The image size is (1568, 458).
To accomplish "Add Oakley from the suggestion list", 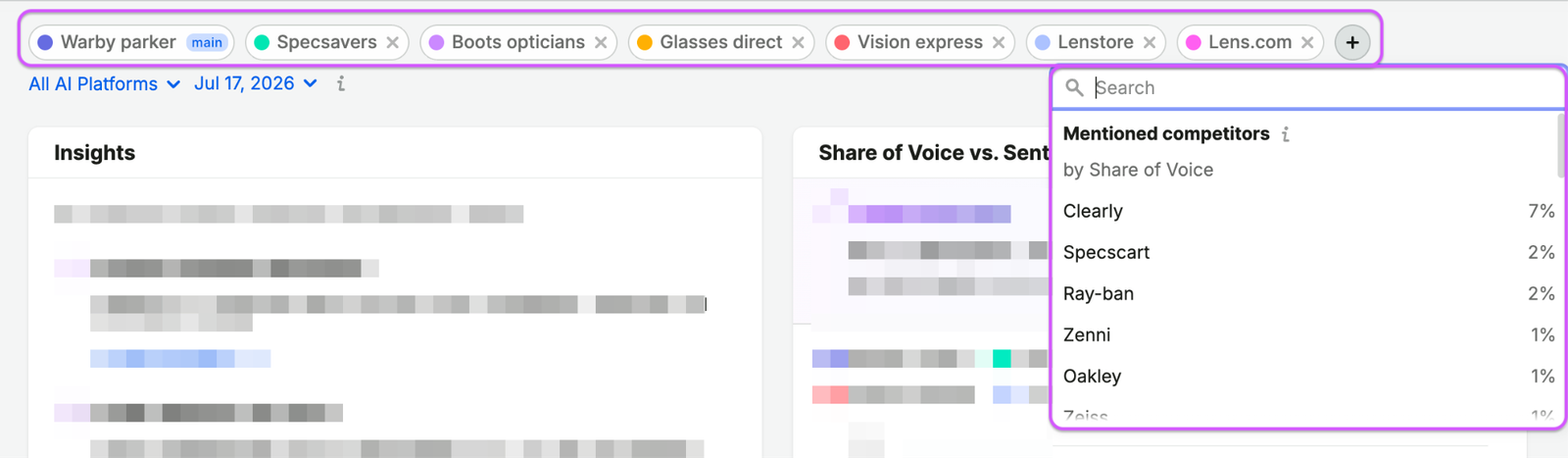I will coord(1308,376).
